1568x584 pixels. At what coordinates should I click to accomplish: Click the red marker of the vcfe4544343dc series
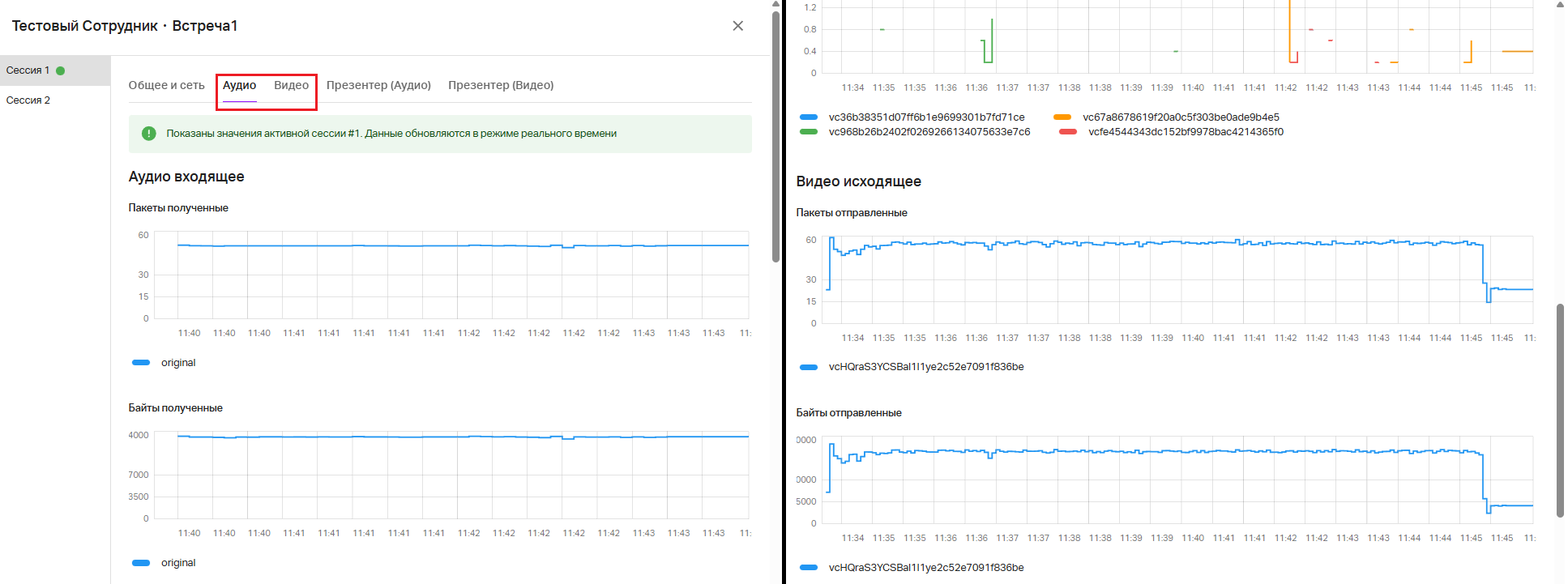pyautogui.click(x=1068, y=132)
